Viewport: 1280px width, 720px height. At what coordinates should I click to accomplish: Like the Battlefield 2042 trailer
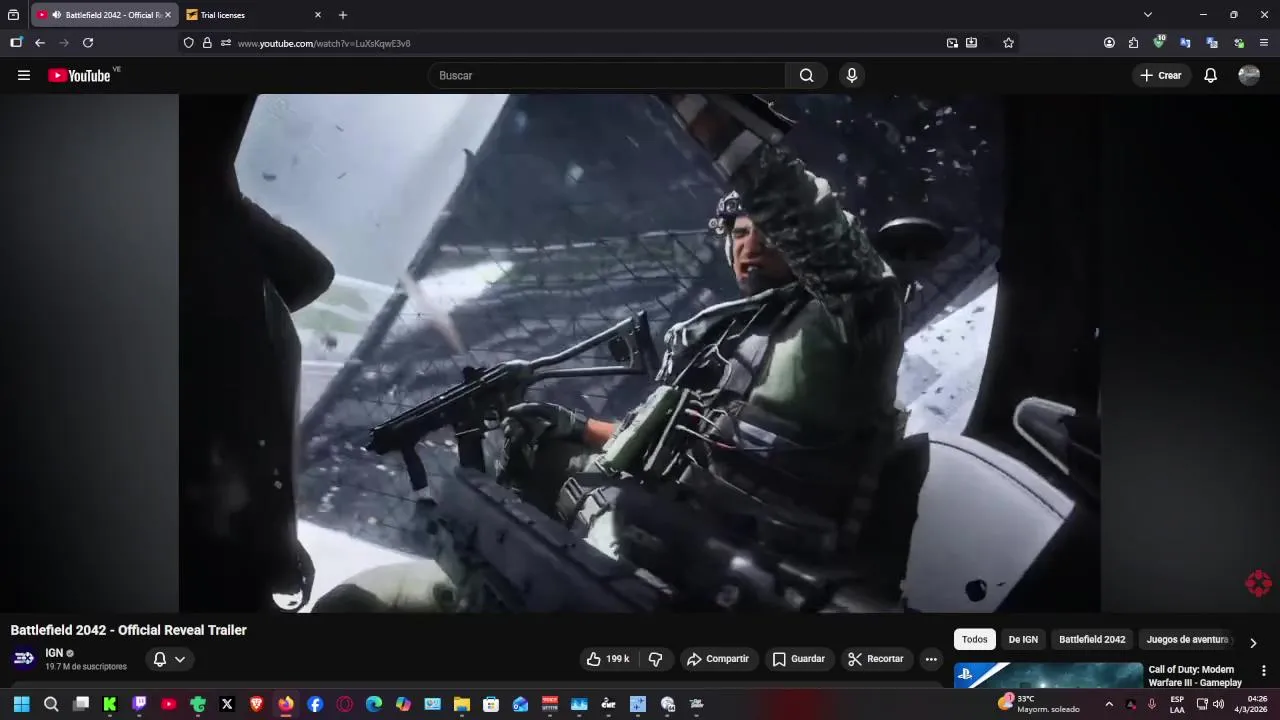pyautogui.click(x=608, y=659)
